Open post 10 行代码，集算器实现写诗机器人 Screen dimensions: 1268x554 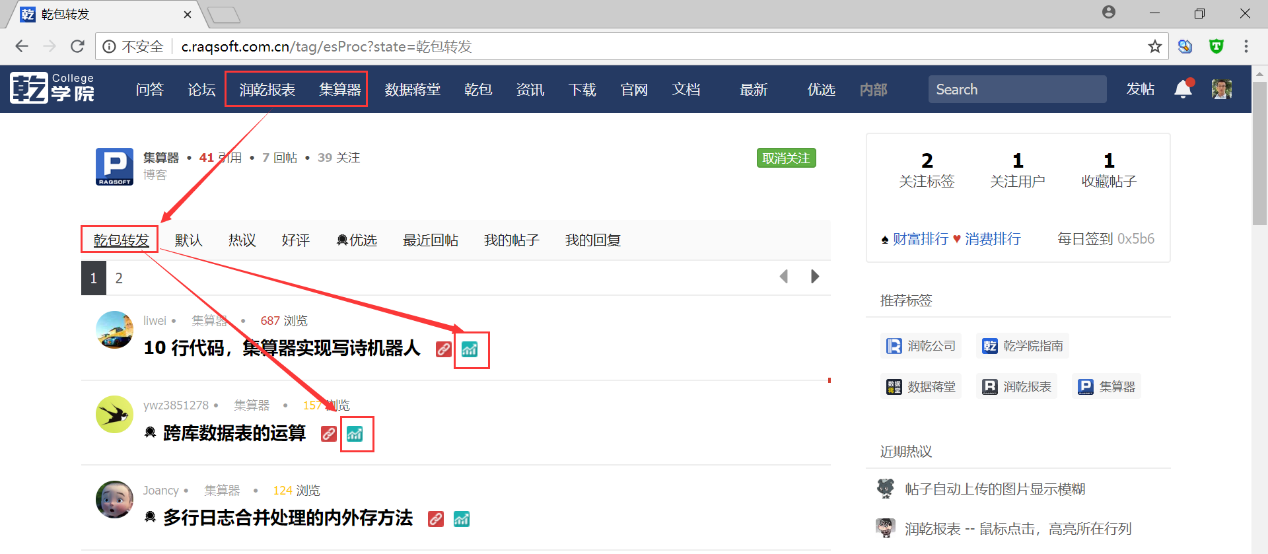[283, 349]
